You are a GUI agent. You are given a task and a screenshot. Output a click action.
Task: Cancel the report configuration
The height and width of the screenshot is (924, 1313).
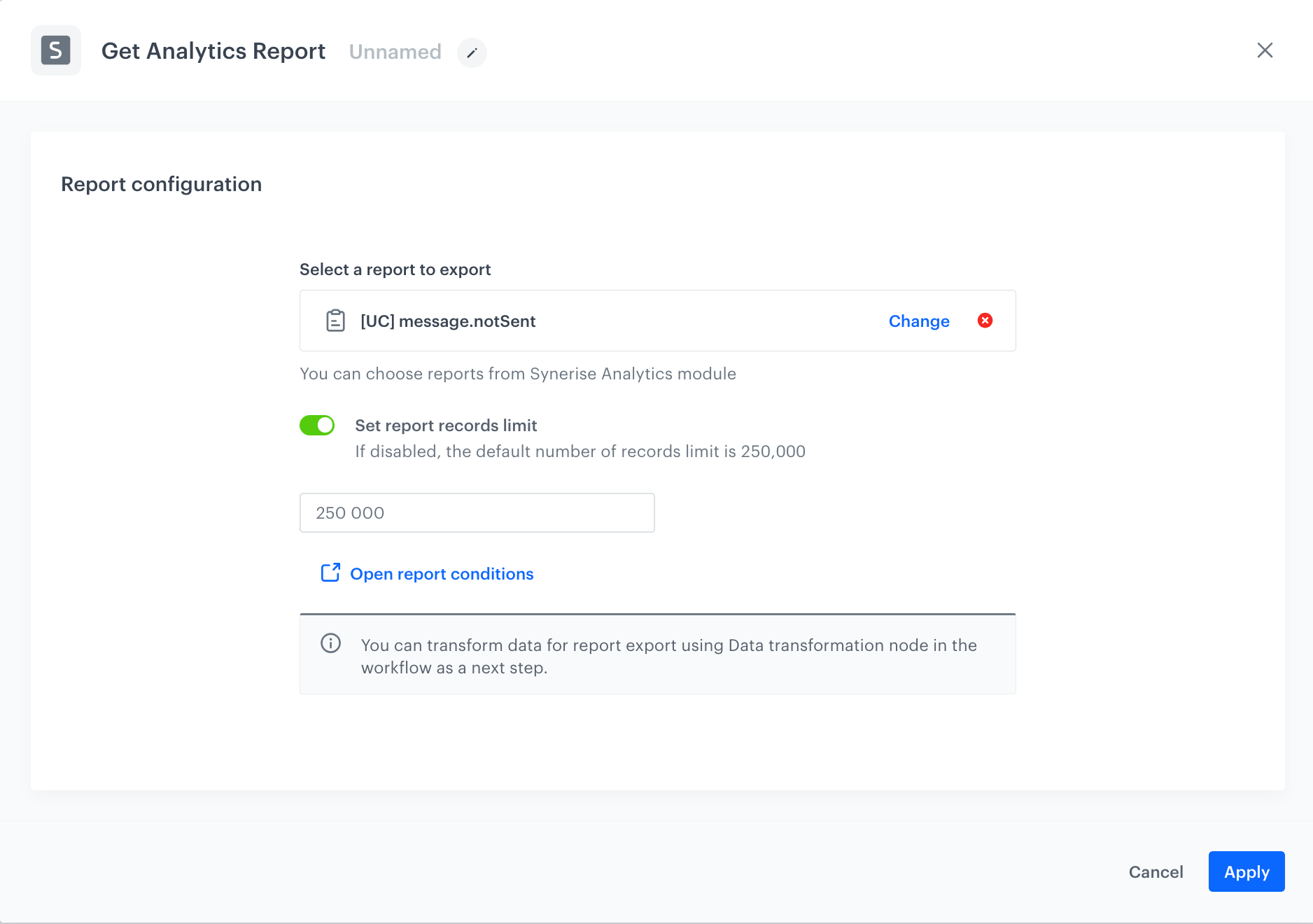pyautogui.click(x=1155, y=871)
